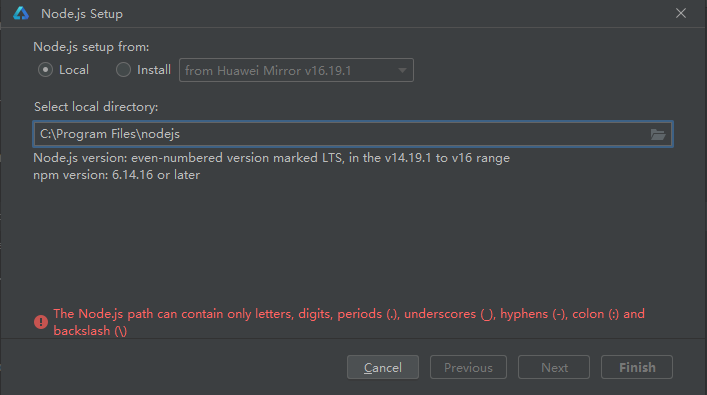Viewport: 707px width, 395px height.
Task: Click the red error warning icon
Action: [x=41, y=322]
